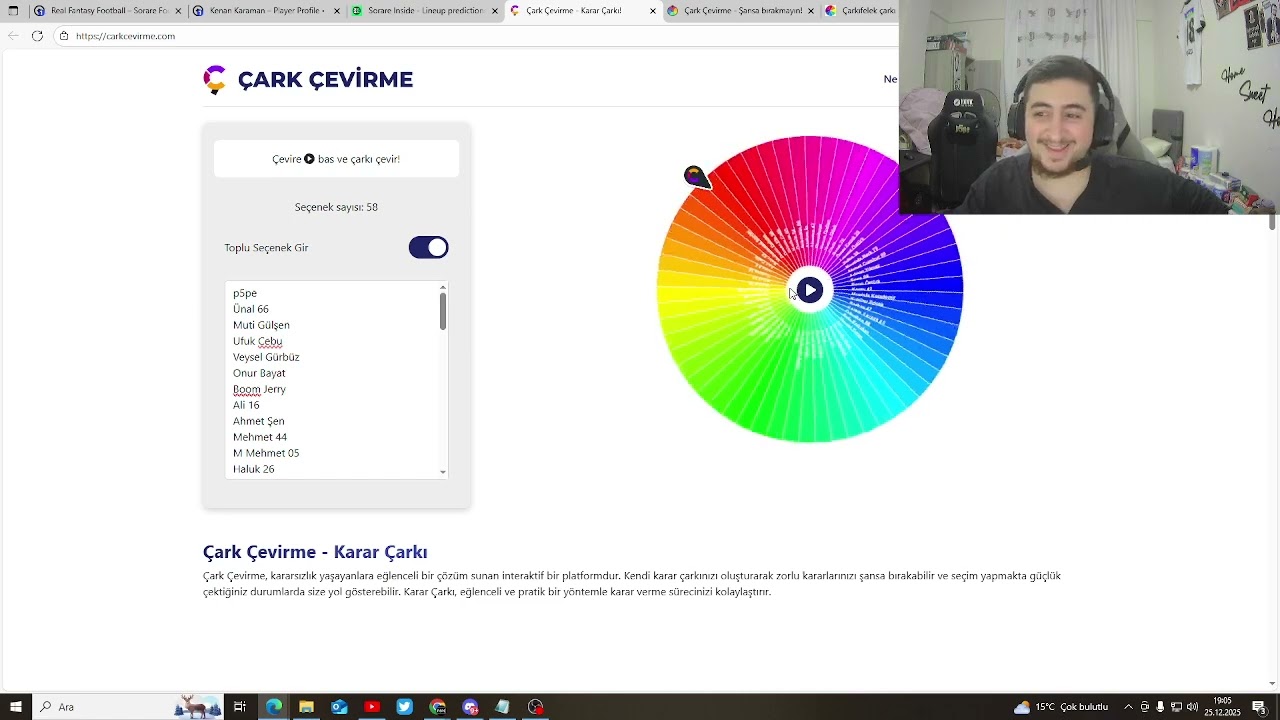Close the Sorare Inside tab
The width and height of the screenshot is (1280, 720).
[494, 11]
